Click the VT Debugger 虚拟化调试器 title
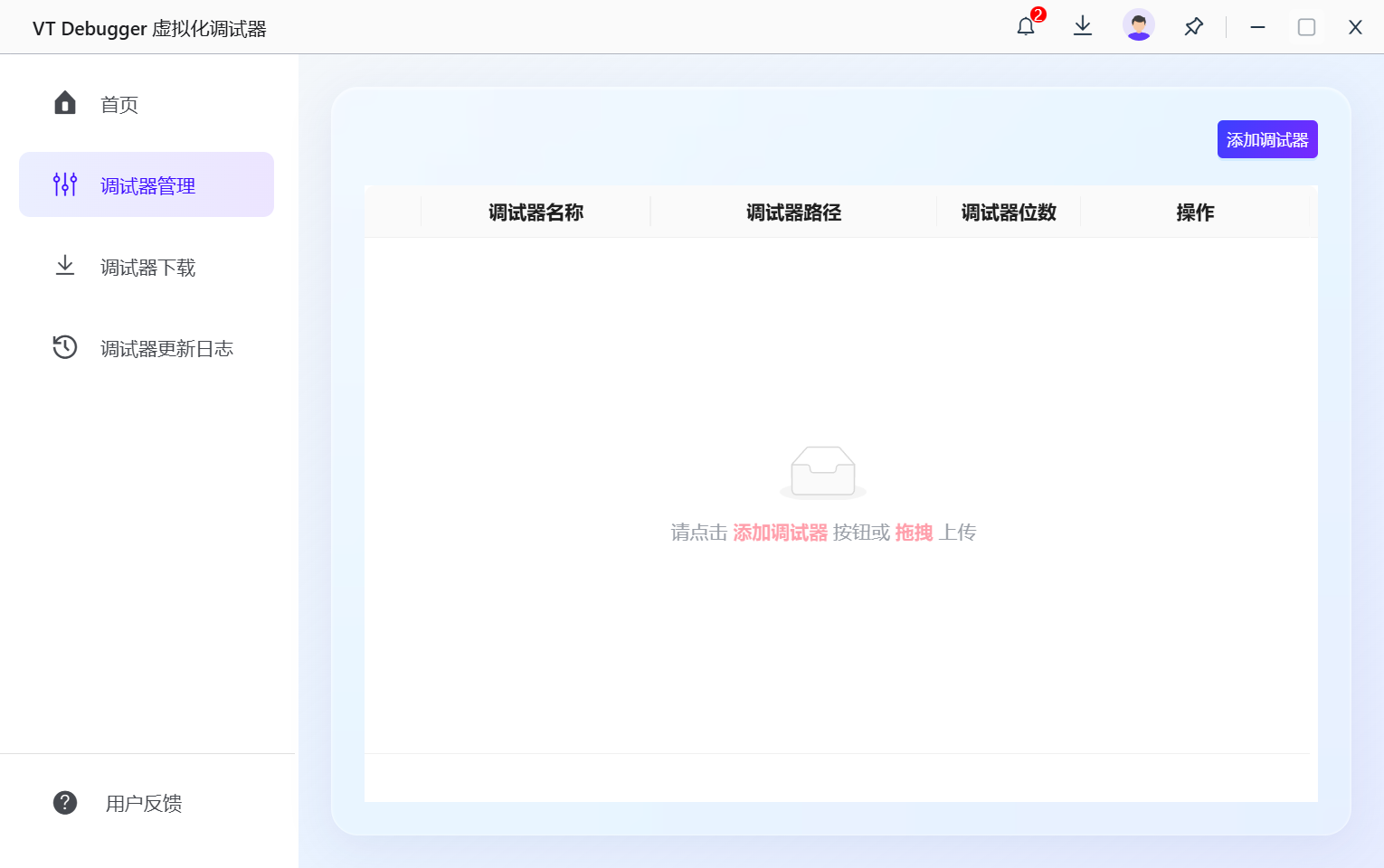The width and height of the screenshot is (1384, 868). (150, 28)
